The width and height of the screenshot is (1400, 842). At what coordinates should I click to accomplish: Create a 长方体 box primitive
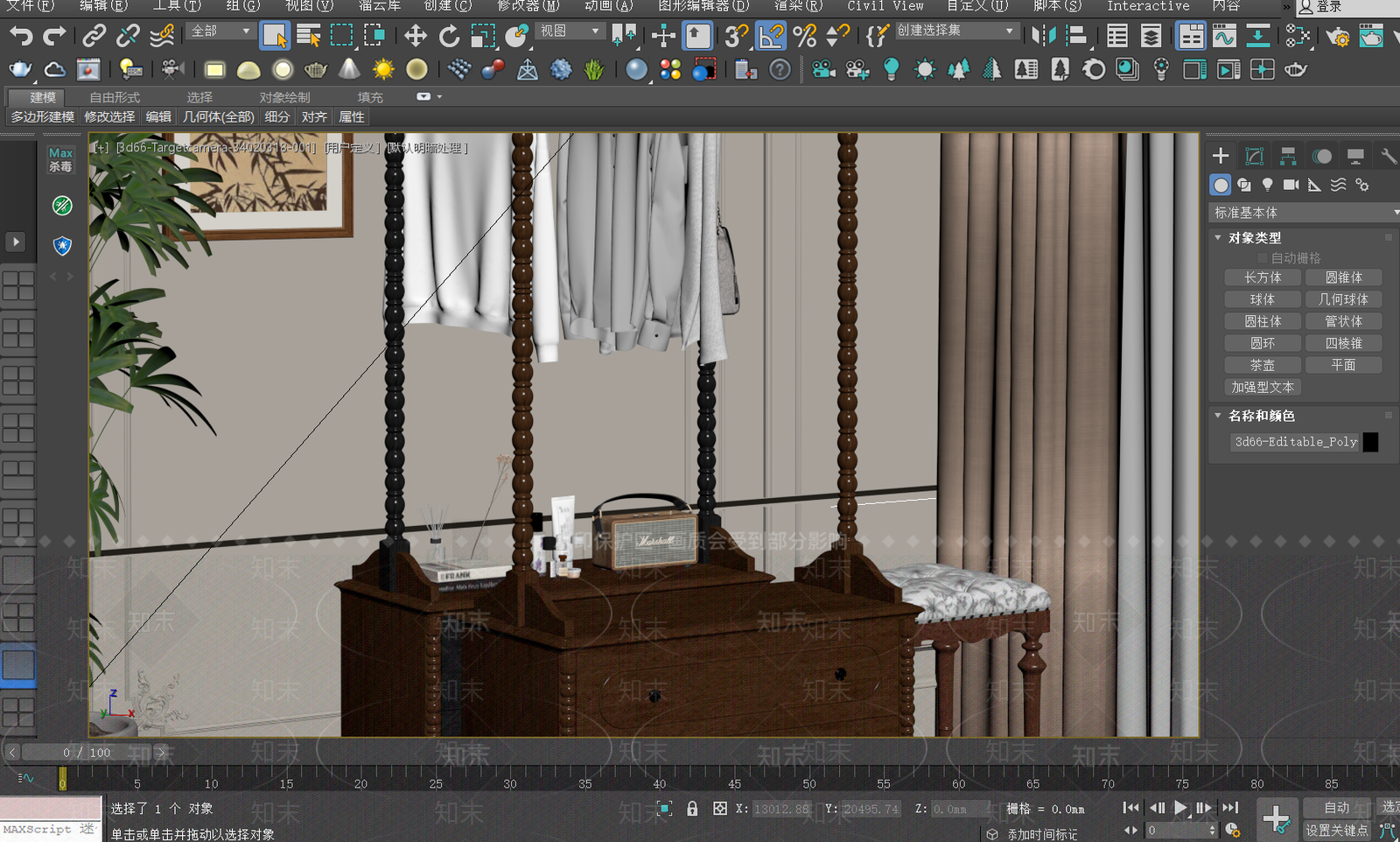point(1263,277)
